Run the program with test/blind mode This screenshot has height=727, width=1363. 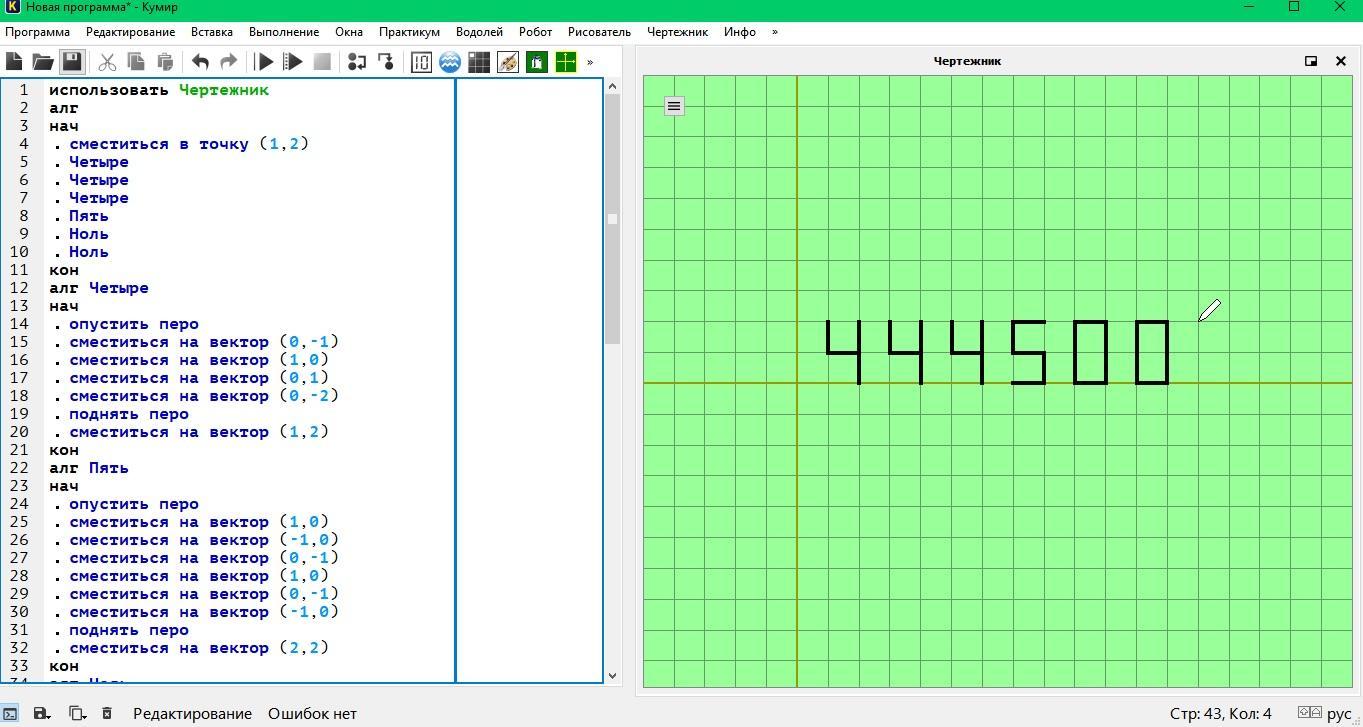click(x=293, y=62)
